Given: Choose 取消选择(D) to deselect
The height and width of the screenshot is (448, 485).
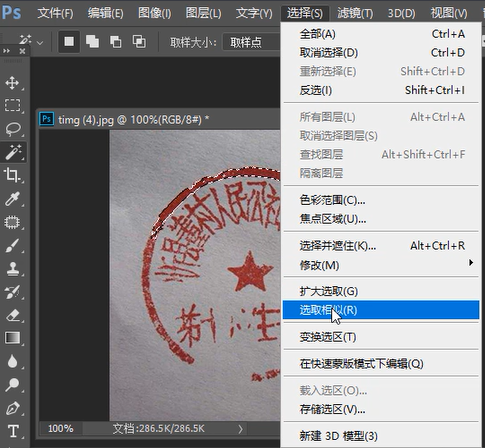Looking at the screenshot, I should point(381,53).
